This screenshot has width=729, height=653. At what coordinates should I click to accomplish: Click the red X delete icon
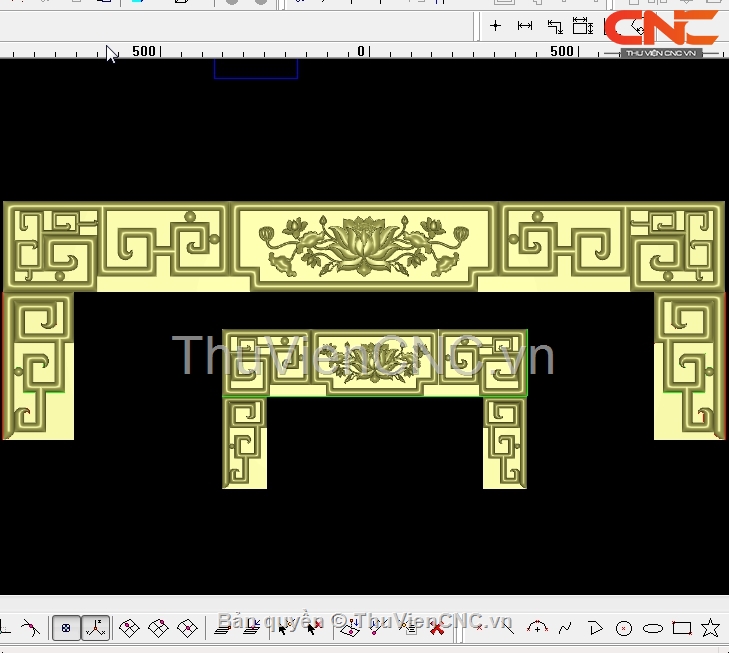click(436, 628)
